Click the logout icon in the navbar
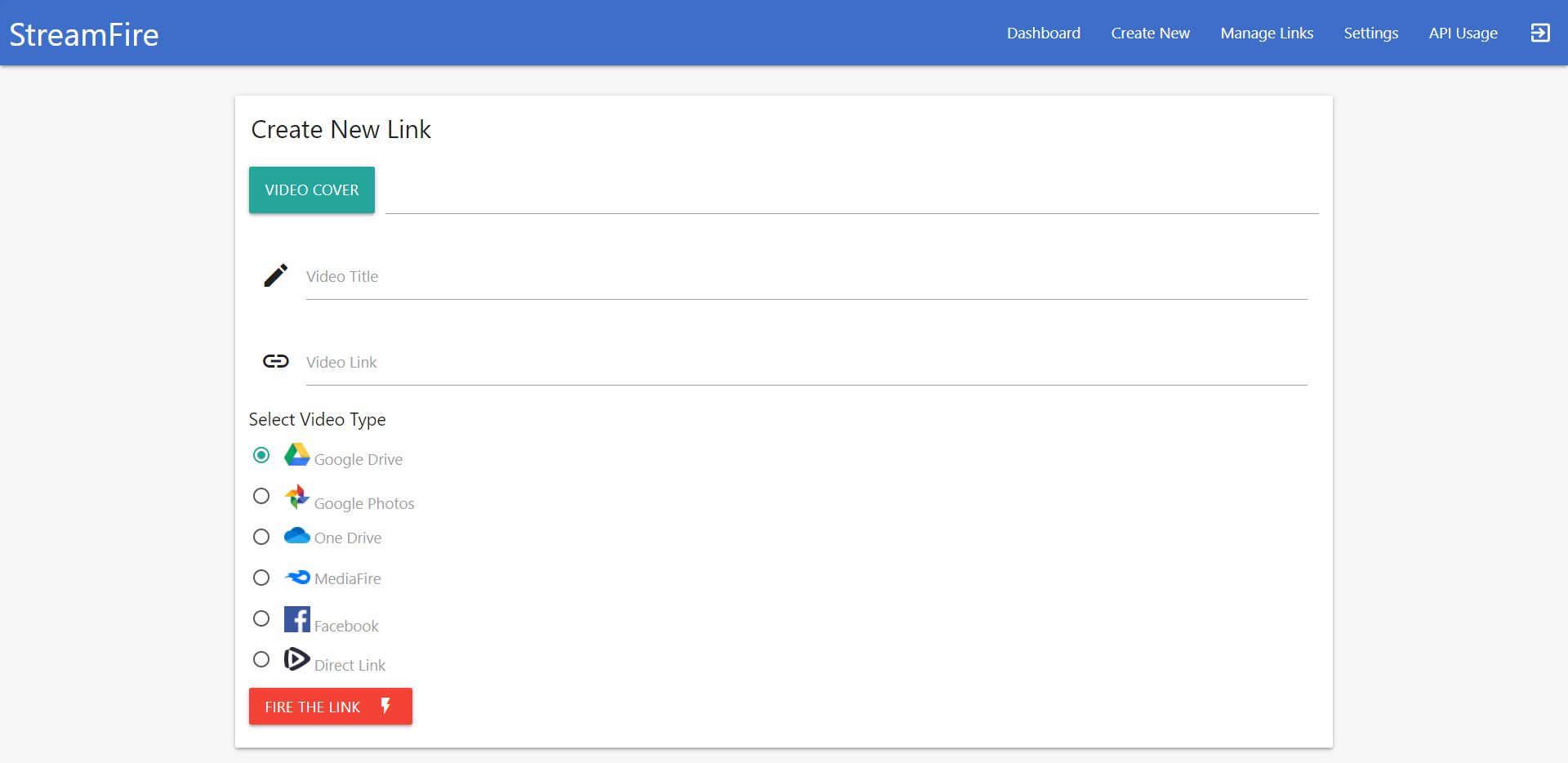1568x763 pixels. (x=1539, y=33)
